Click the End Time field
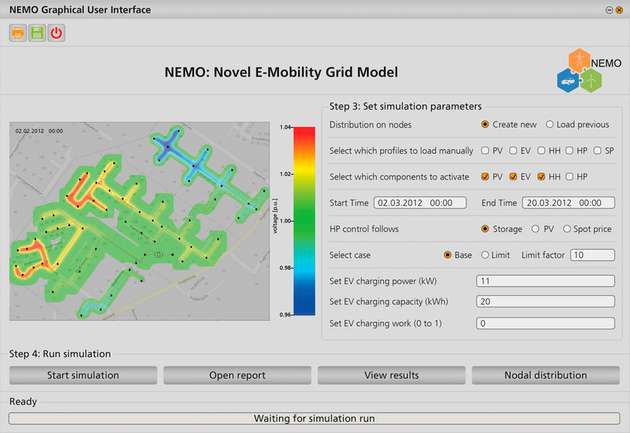The width and height of the screenshot is (630, 433). click(x=569, y=203)
